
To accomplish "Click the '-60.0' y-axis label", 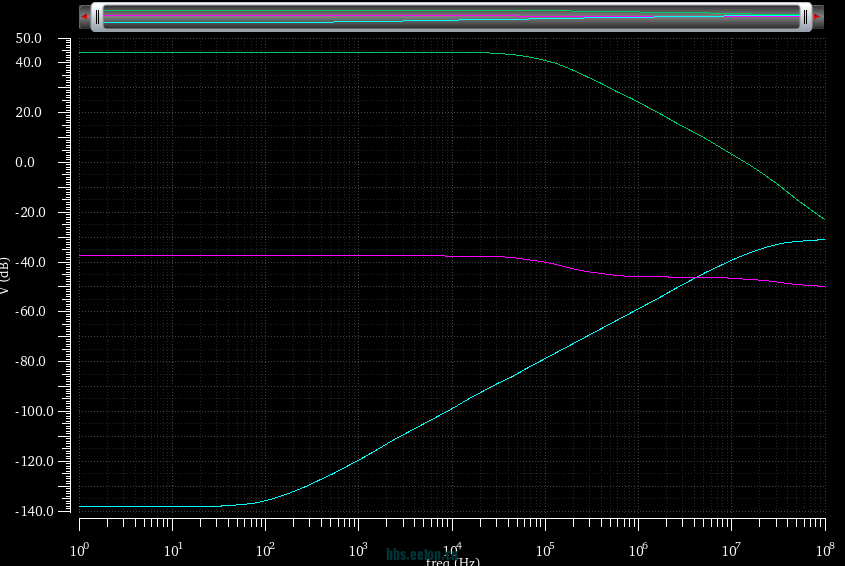I will [x=30, y=312].
